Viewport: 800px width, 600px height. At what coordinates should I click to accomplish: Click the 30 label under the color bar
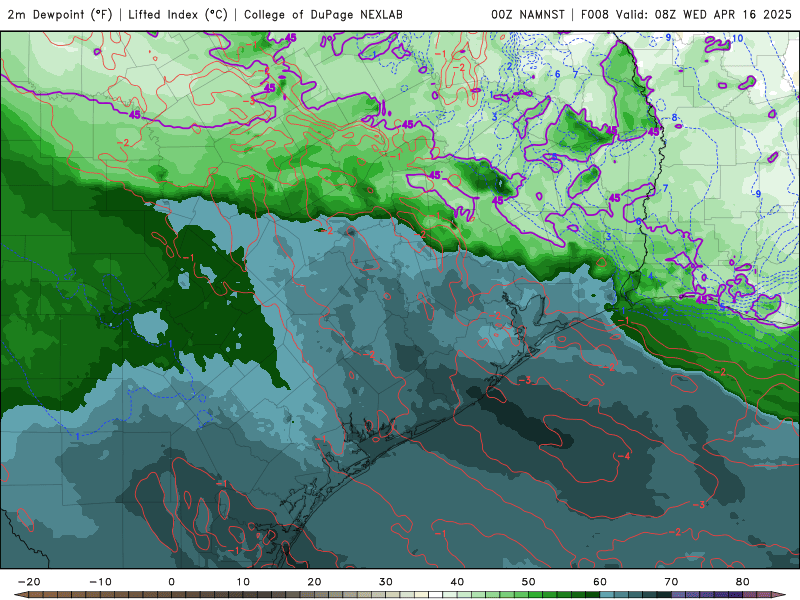point(386,582)
